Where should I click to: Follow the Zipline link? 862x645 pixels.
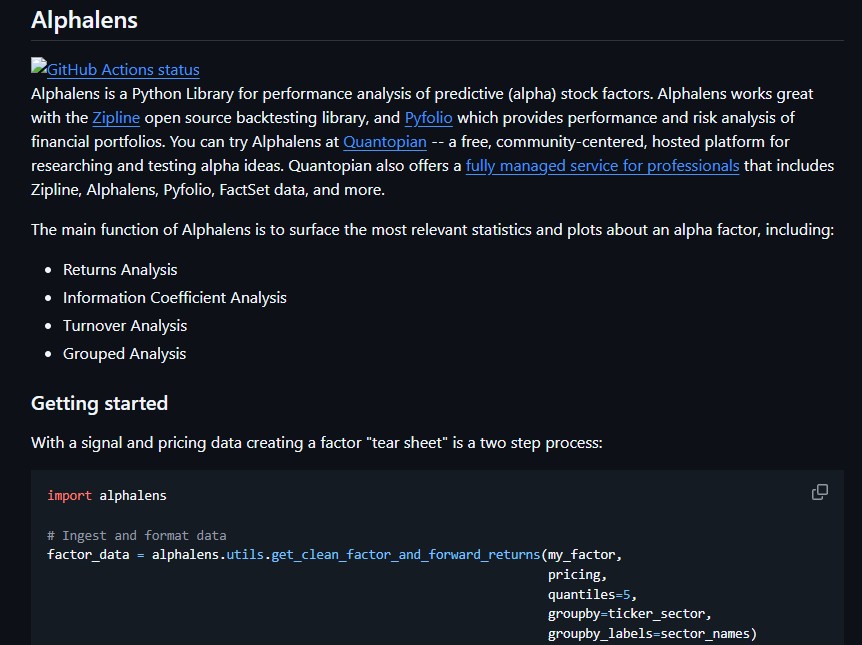pos(116,118)
